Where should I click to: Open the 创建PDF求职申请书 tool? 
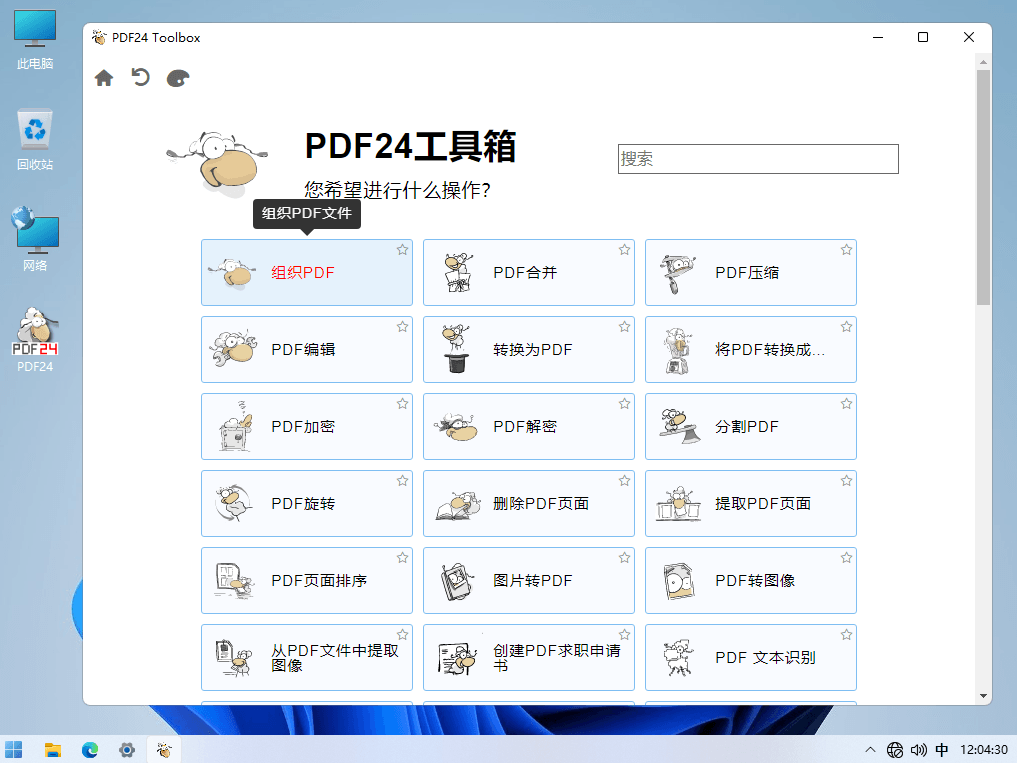coord(528,657)
